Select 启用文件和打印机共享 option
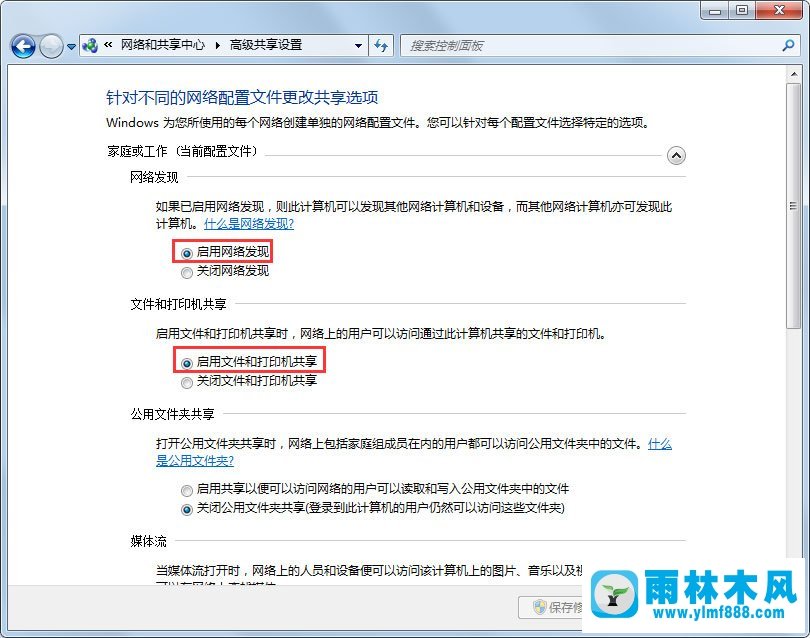 pos(186,364)
